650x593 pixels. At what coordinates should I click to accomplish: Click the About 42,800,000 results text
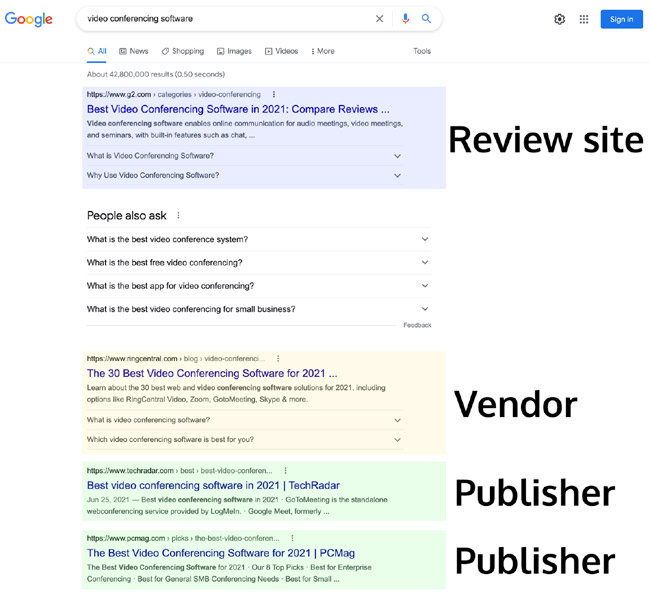tap(156, 74)
